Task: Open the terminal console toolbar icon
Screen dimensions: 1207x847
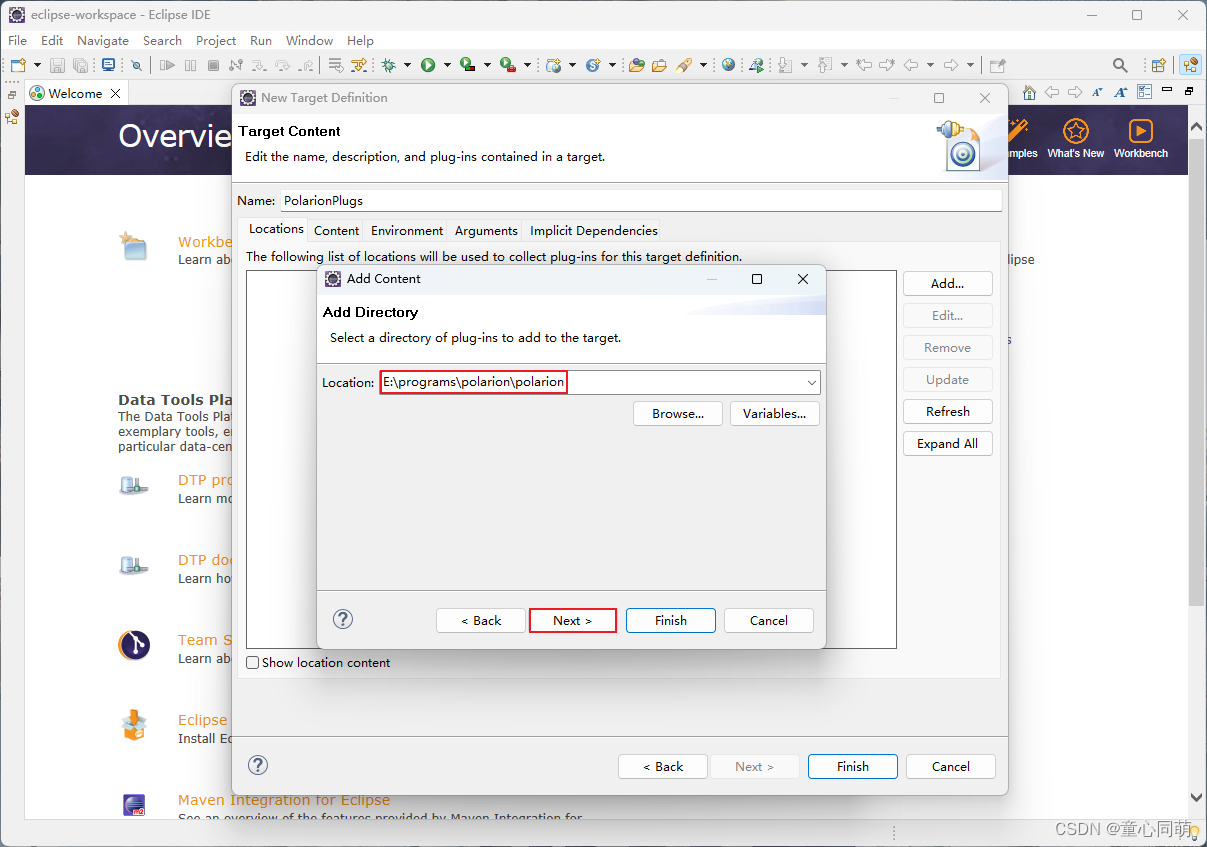Action: 108,65
